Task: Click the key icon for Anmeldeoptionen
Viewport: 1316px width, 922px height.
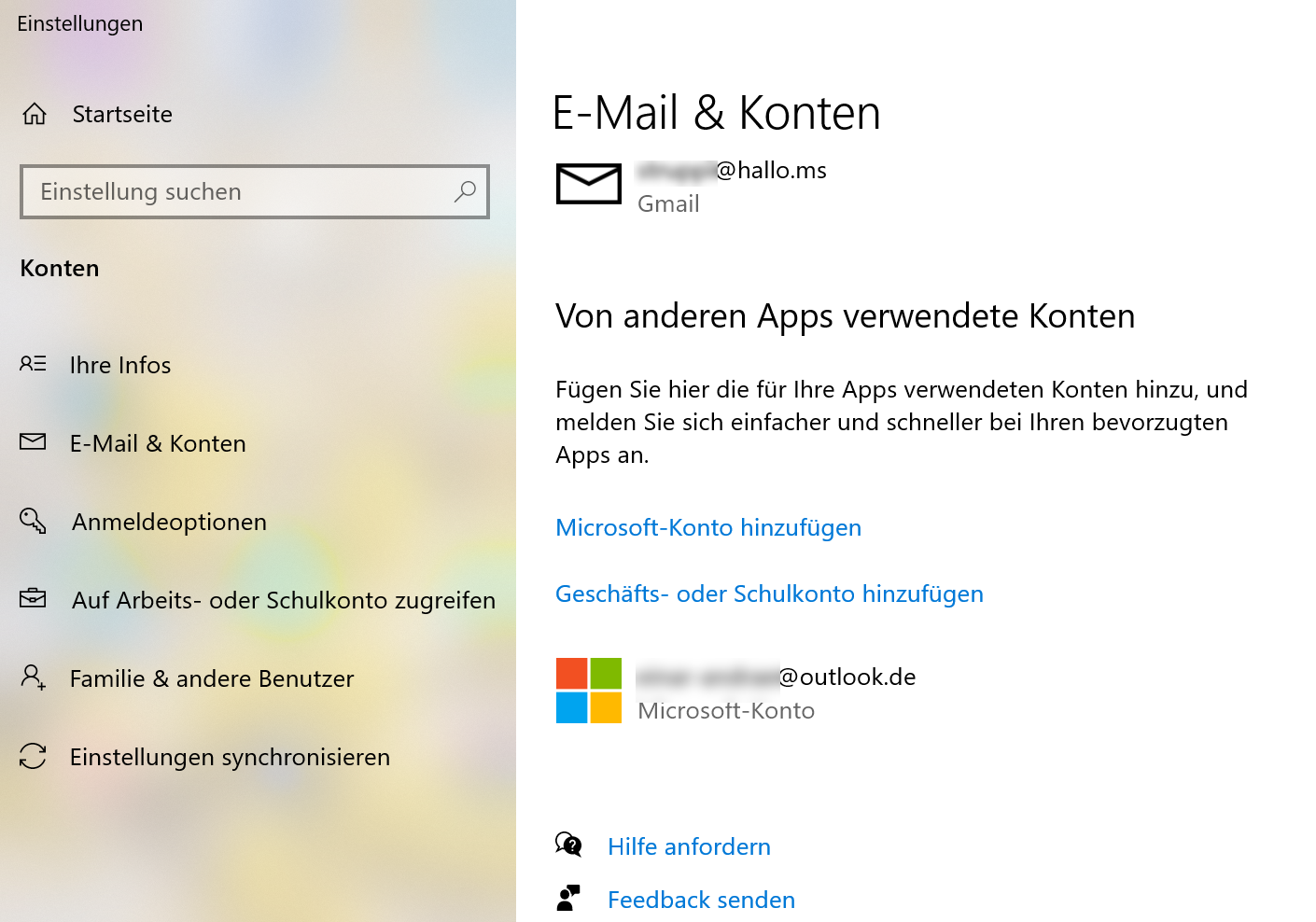Action: (33, 520)
